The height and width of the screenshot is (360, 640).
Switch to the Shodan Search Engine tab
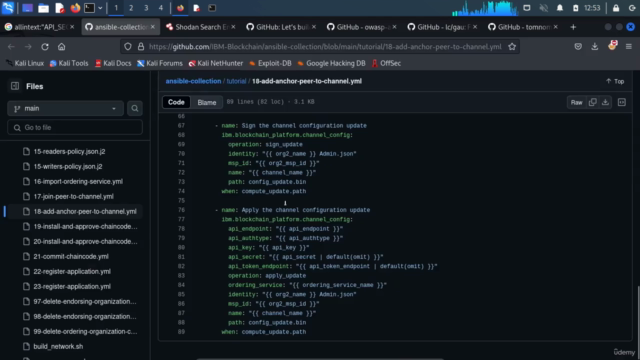tap(201, 27)
